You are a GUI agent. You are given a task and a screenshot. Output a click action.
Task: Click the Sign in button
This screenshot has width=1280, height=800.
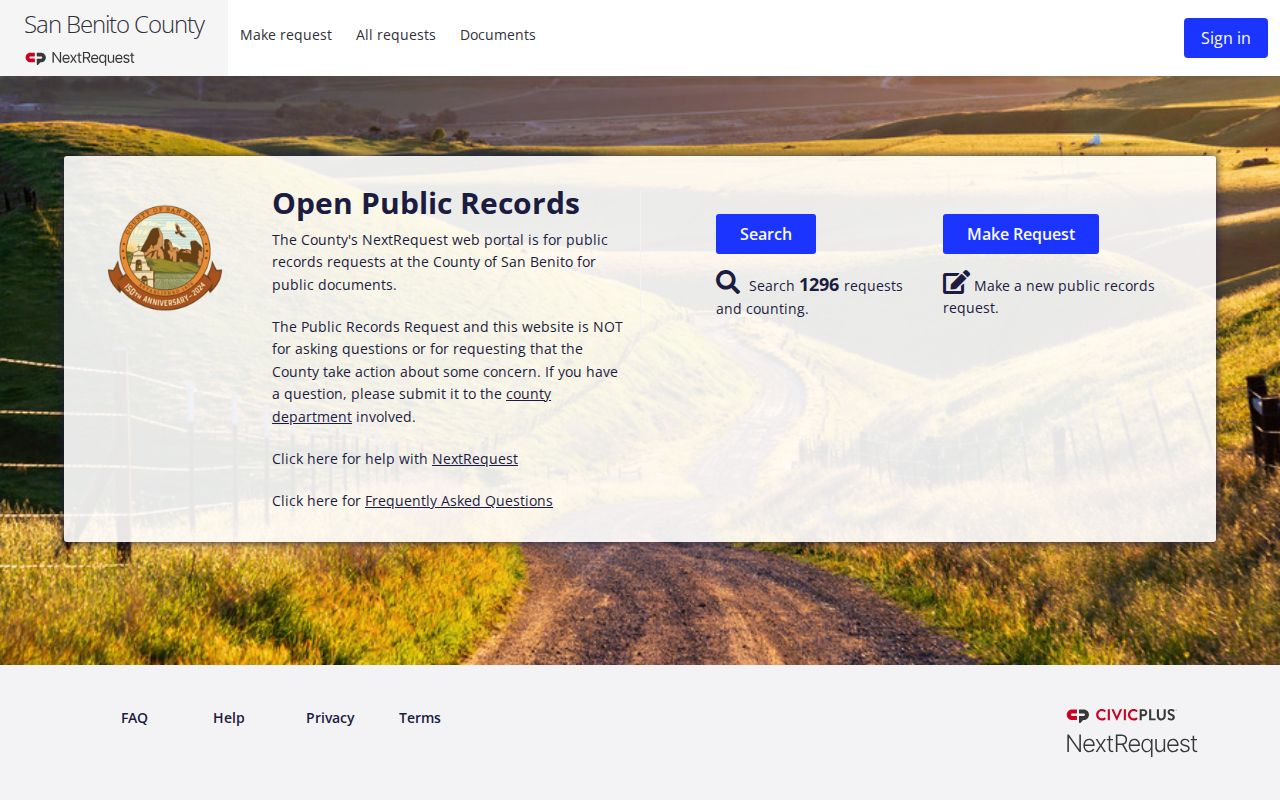1226,38
